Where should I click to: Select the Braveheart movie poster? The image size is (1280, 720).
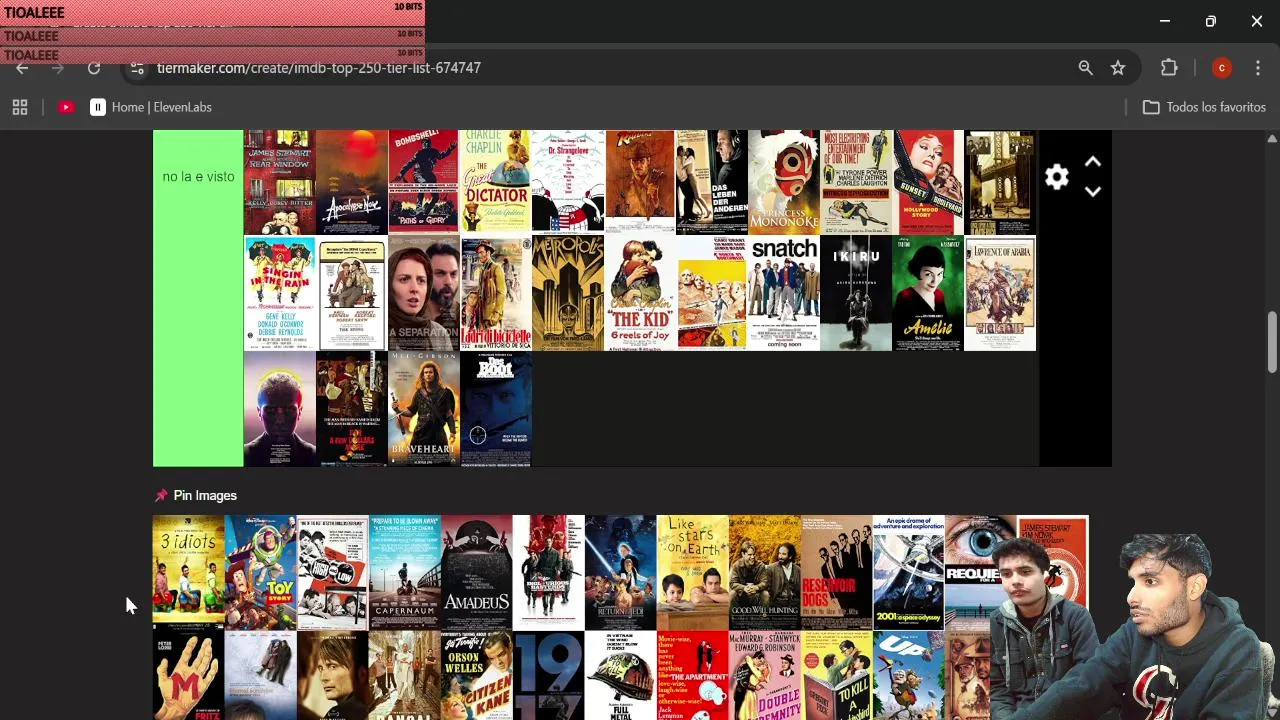[x=424, y=409]
